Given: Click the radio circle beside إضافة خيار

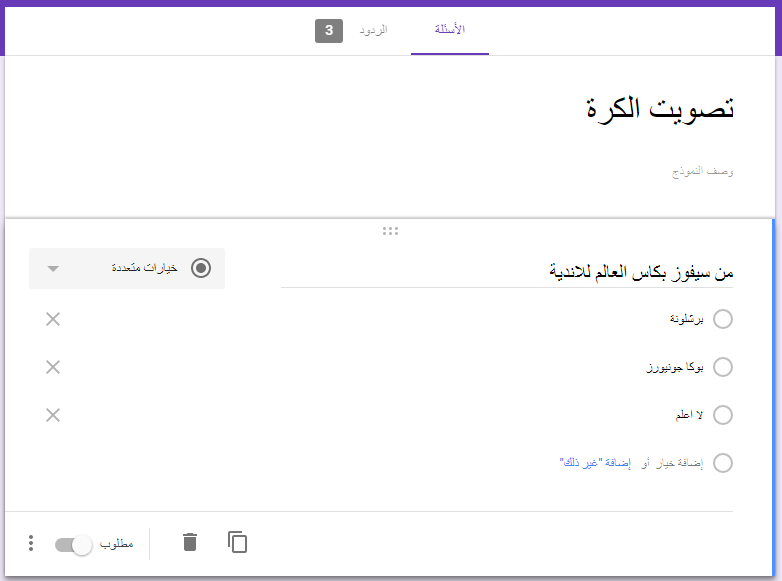Looking at the screenshot, I should click(723, 463).
